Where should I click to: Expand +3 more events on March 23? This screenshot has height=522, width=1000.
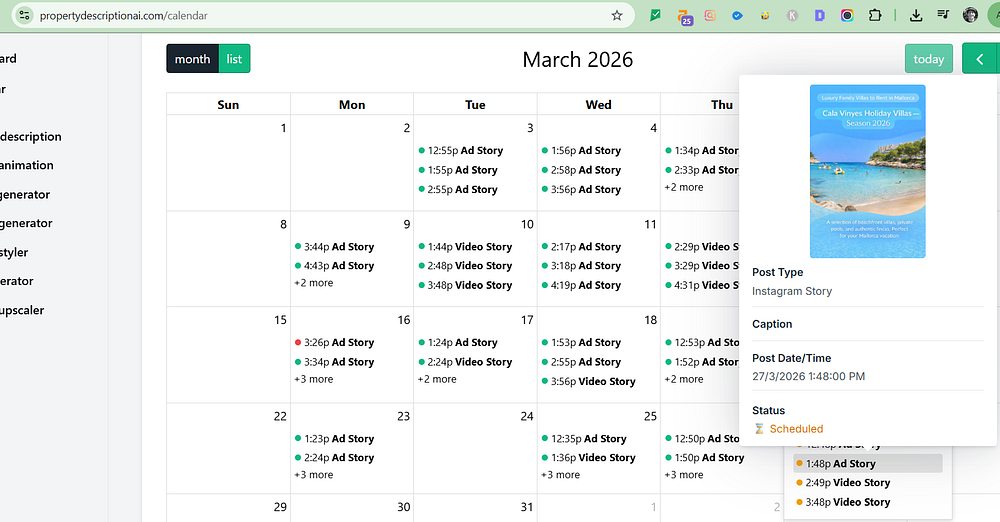pyautogui.click(x=313, y=475)
